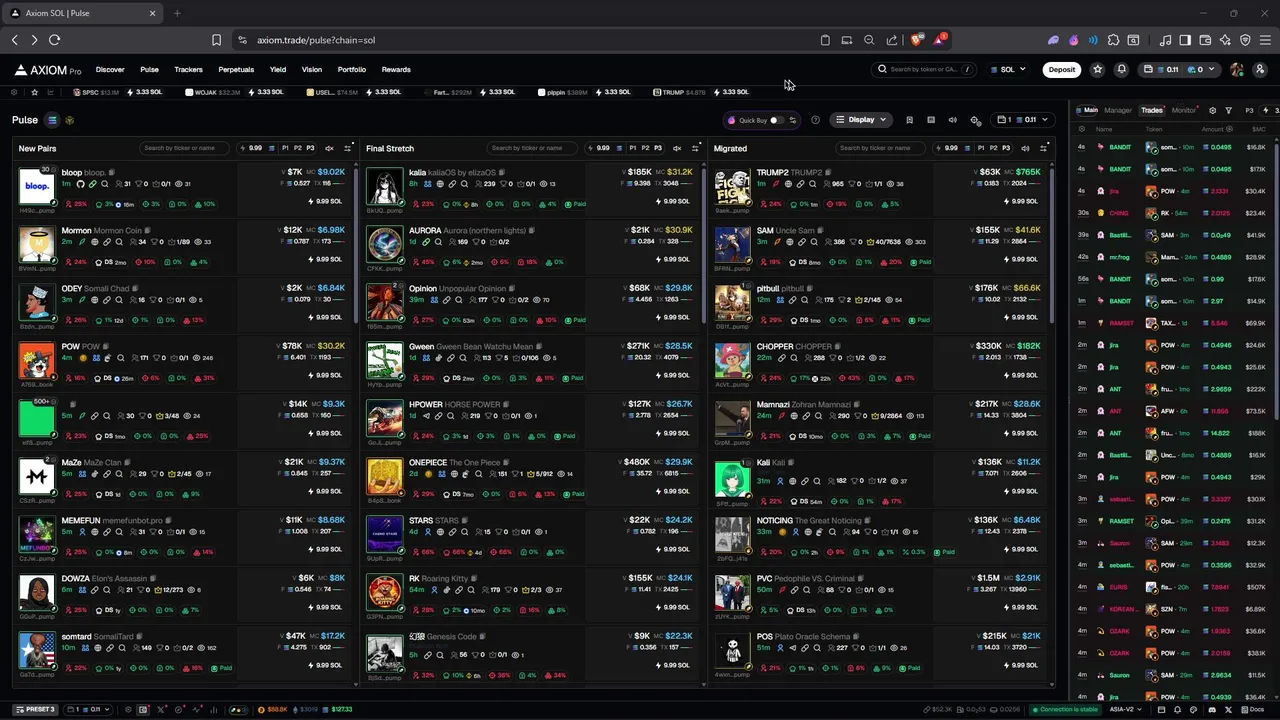
Task: Open the bookmark icon next to Display
Action: (909, 120)
